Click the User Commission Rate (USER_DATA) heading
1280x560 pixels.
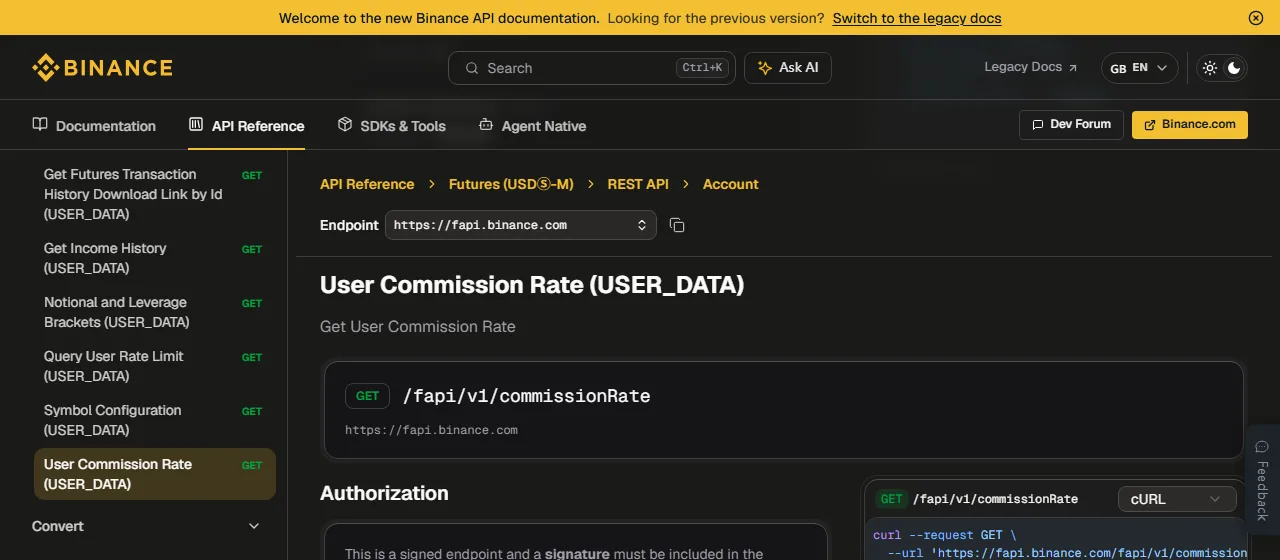[x=532, y=285]
